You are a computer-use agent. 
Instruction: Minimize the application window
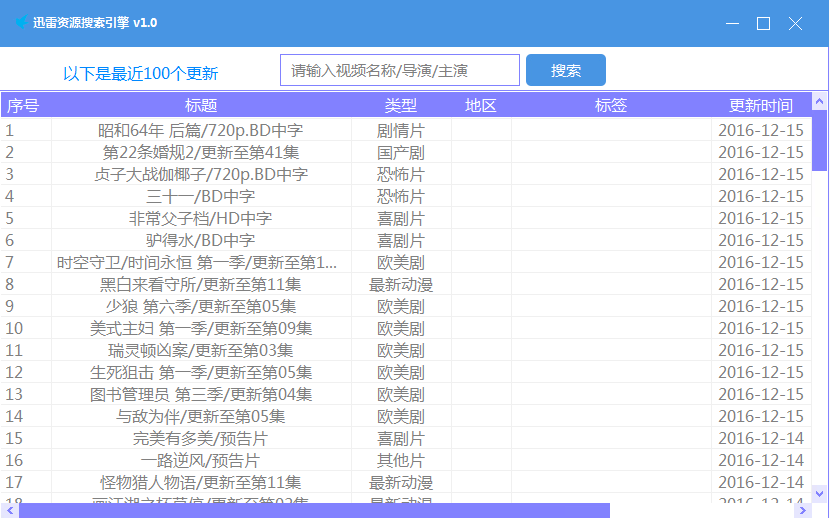tap(733, 23)
